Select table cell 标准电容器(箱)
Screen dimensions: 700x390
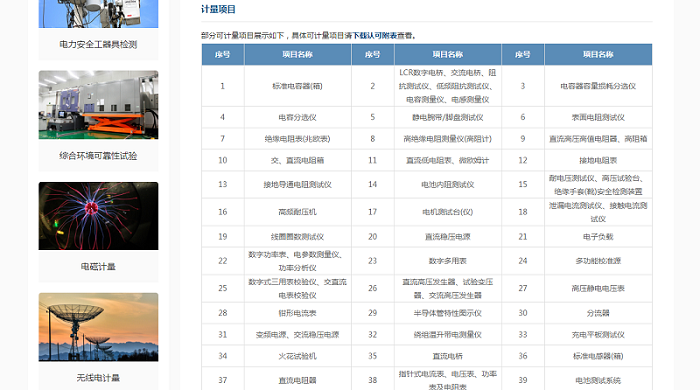click(x=298, y=86)
